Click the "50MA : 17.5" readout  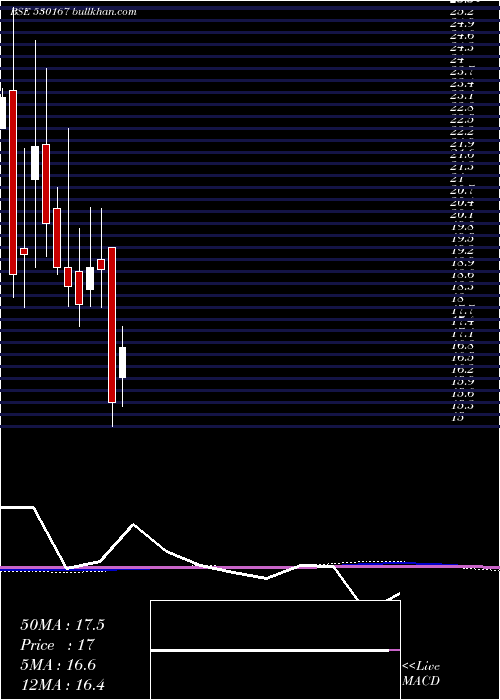point(62,625)
